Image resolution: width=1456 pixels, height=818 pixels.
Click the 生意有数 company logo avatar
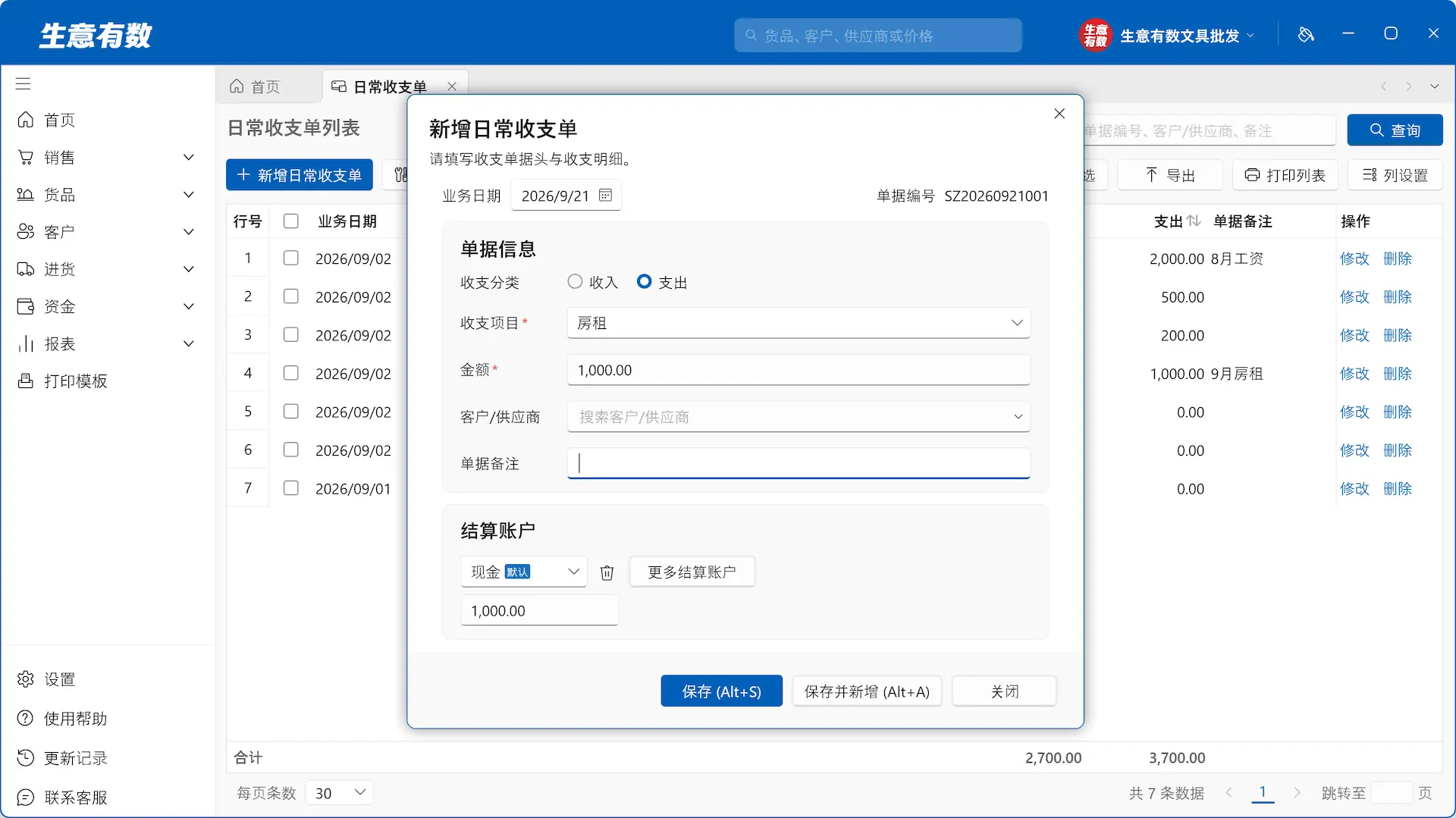point(1095,35)
